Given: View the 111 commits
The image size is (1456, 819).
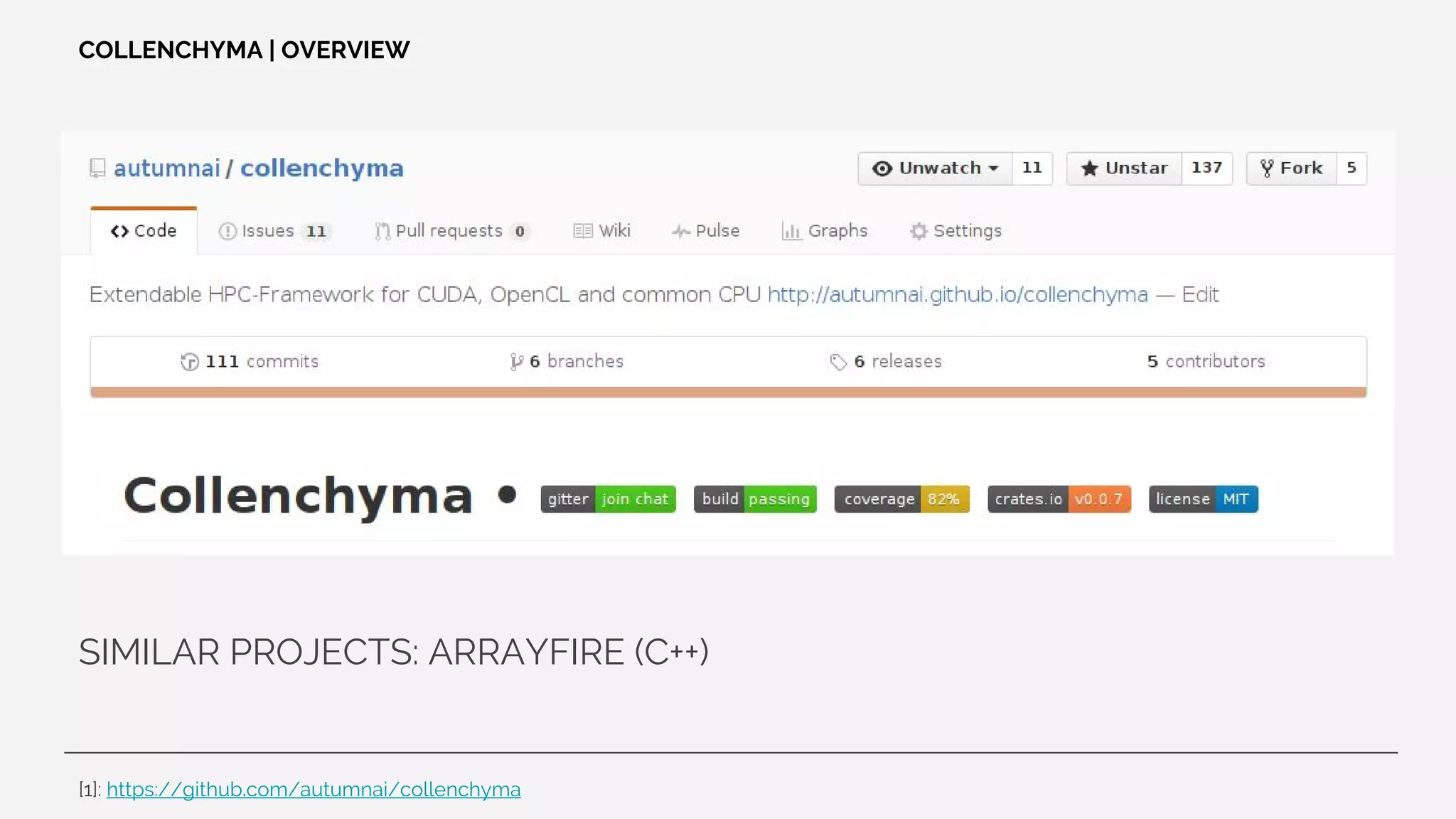Looking at the screenshot, I should (250, 362).
